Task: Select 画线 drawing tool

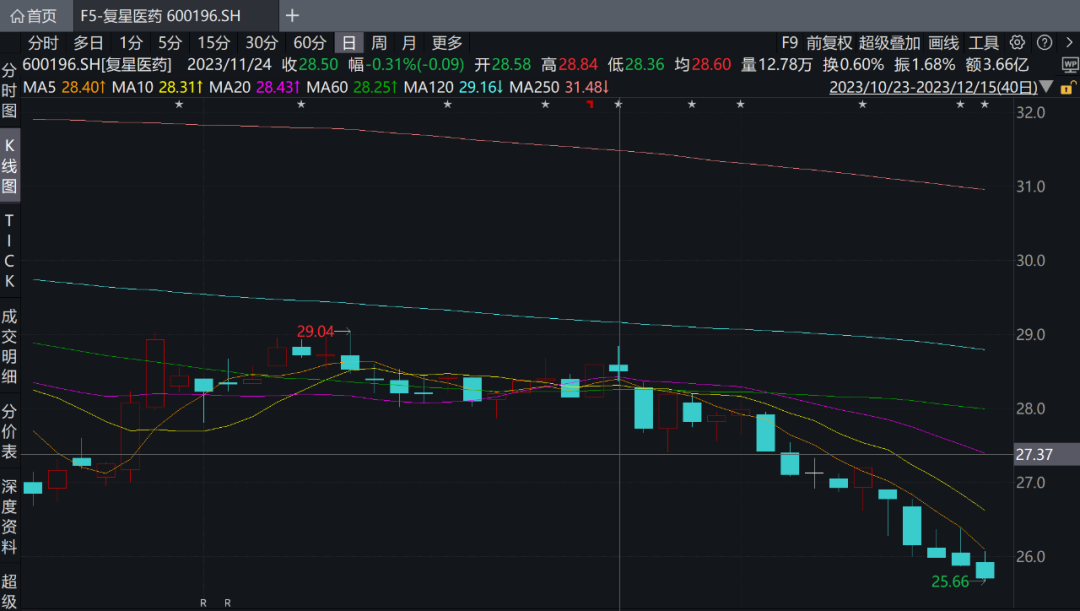Action: tap(943, 43)
